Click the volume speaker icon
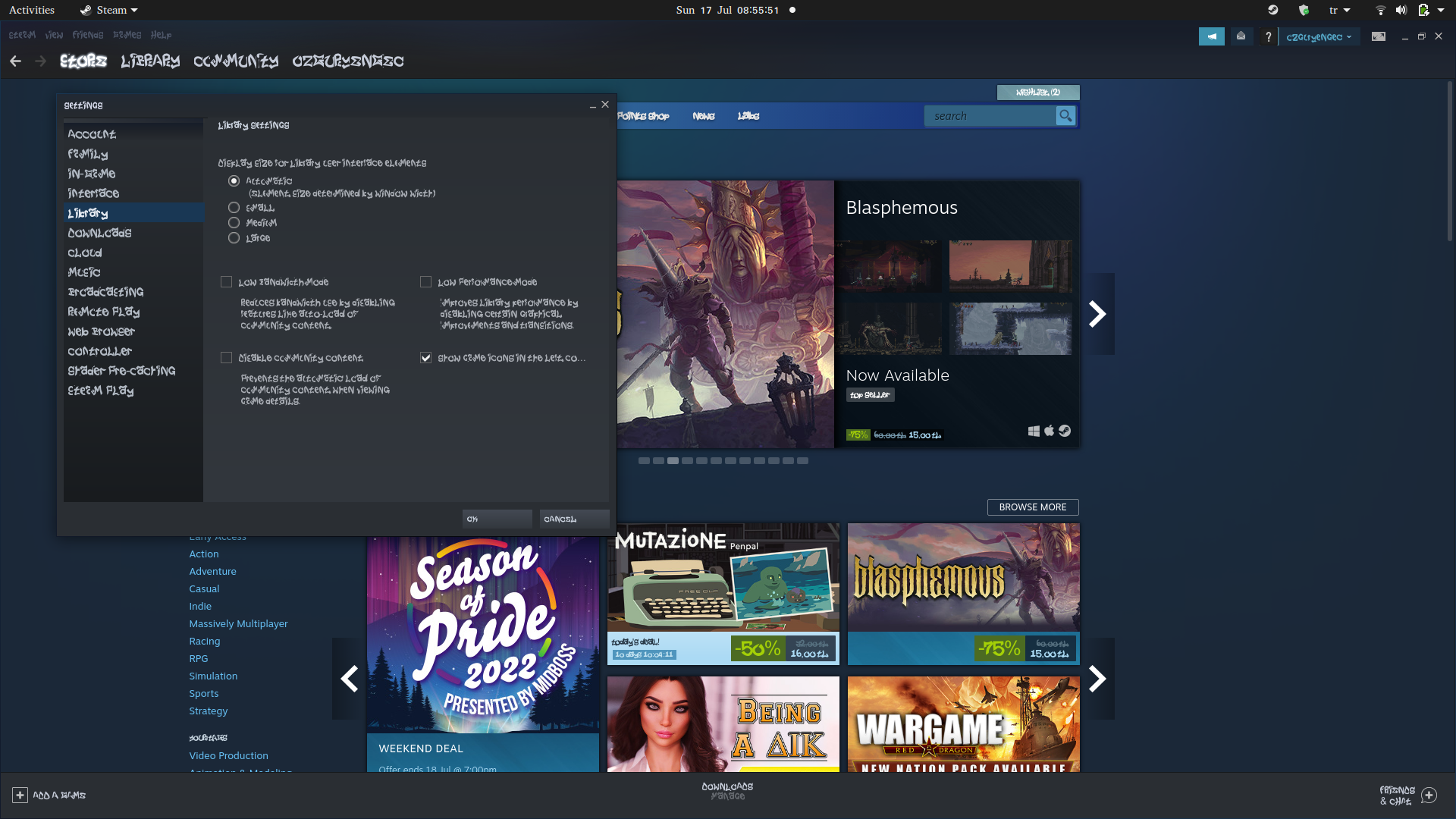The width and height of the screenshot is (1456, 819). point(1401,10)
